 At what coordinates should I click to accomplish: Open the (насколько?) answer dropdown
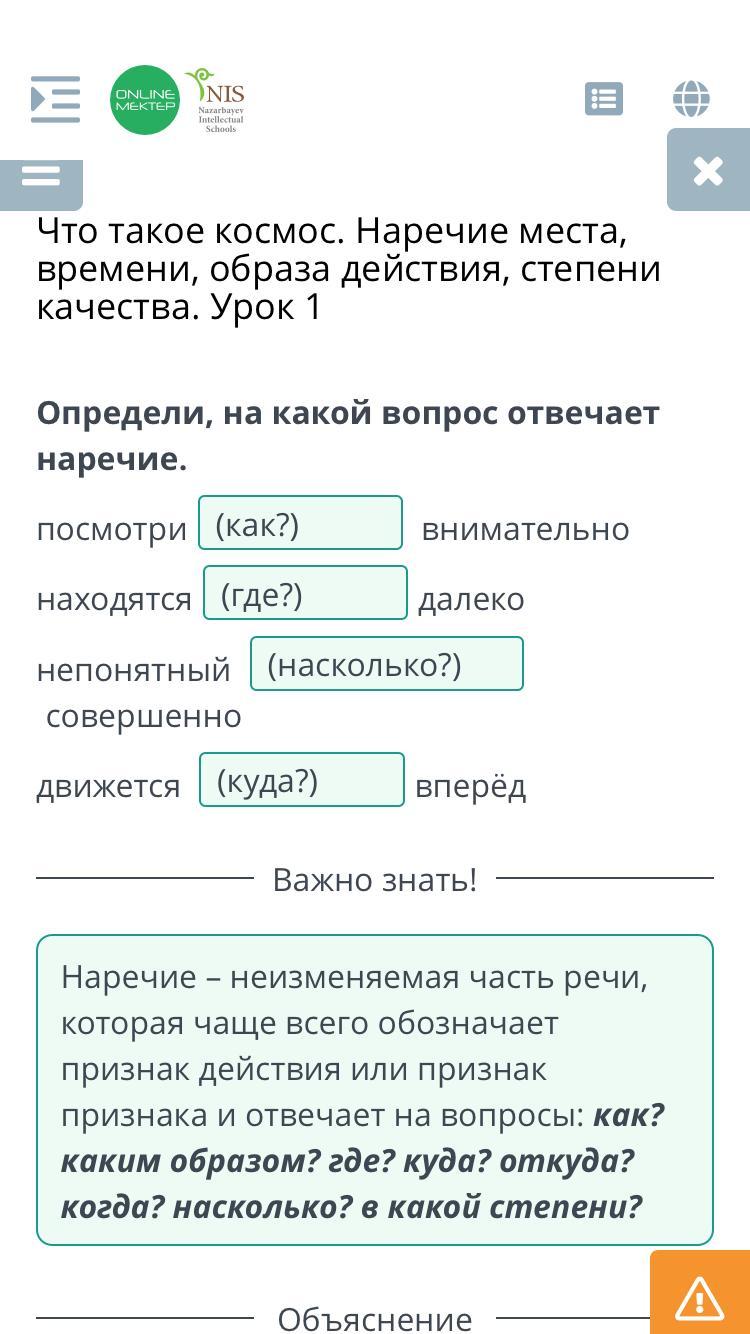[386, 664]
